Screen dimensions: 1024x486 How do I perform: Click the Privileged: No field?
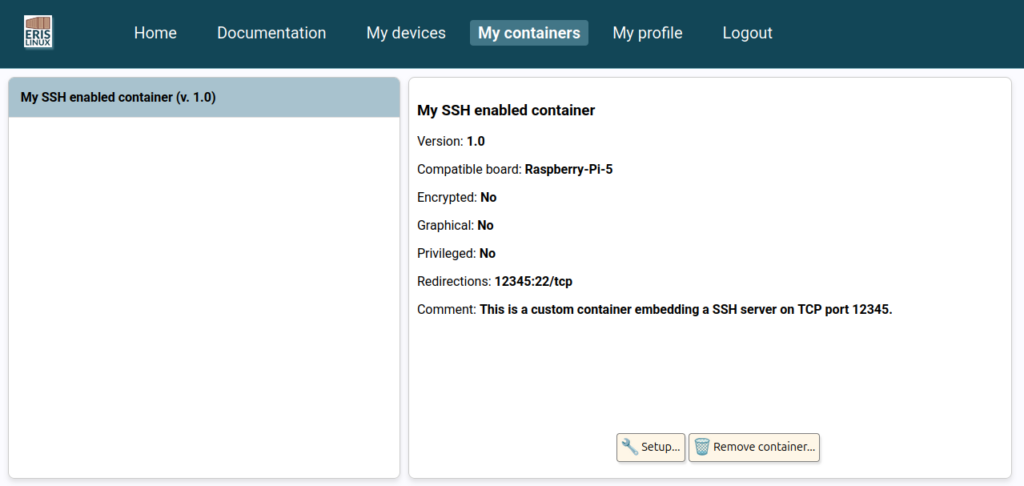tap(456, 253)
